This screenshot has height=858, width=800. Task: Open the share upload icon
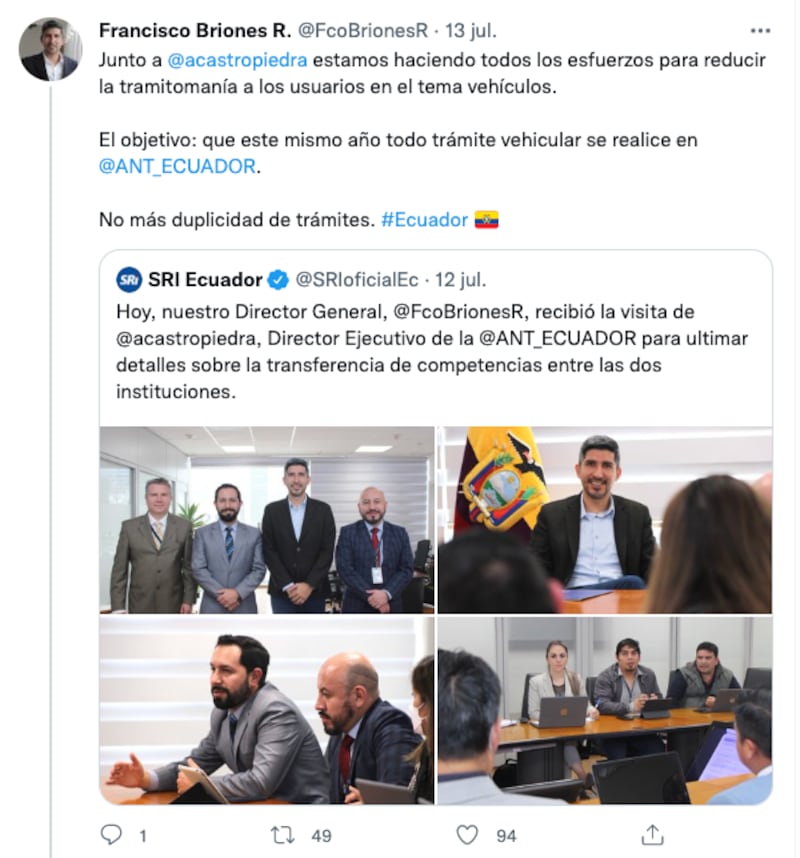(x=652, y=834)
